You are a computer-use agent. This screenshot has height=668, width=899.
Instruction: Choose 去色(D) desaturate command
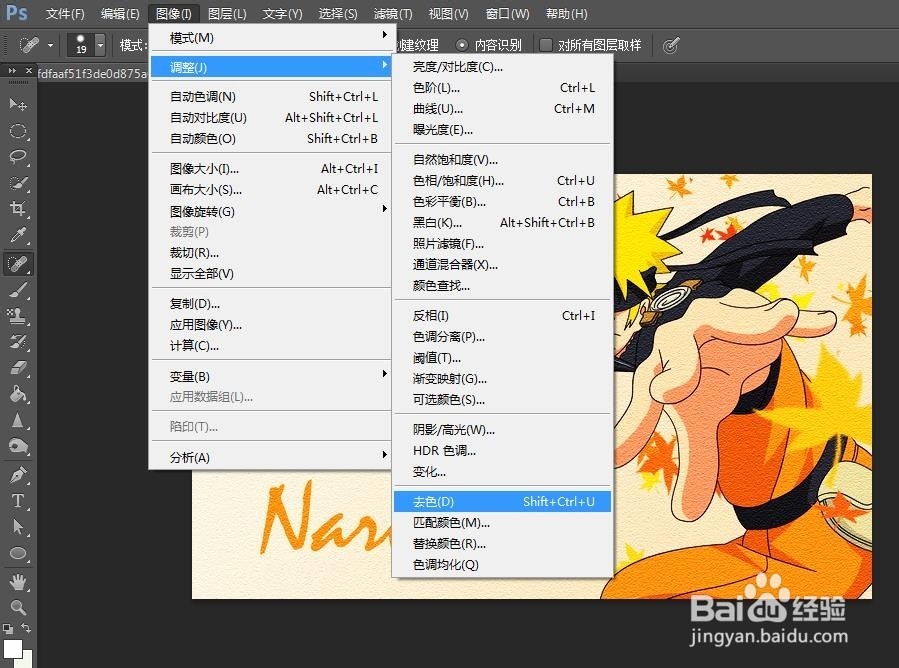(x=502, y=502)
